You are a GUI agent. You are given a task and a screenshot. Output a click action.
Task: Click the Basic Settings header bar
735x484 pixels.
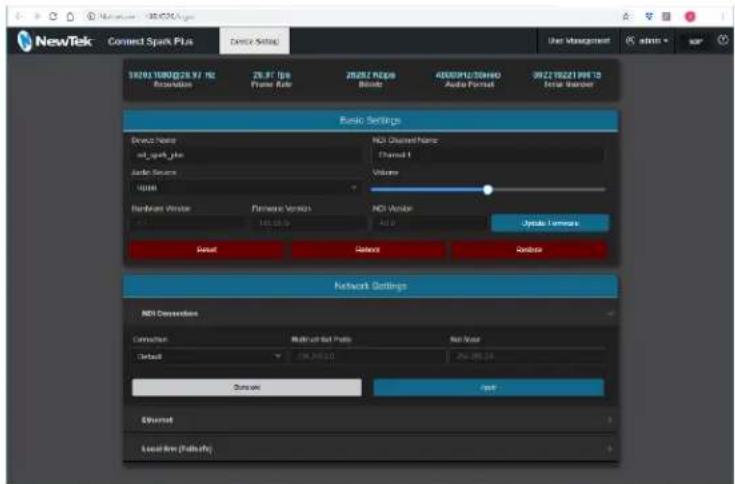370,120
